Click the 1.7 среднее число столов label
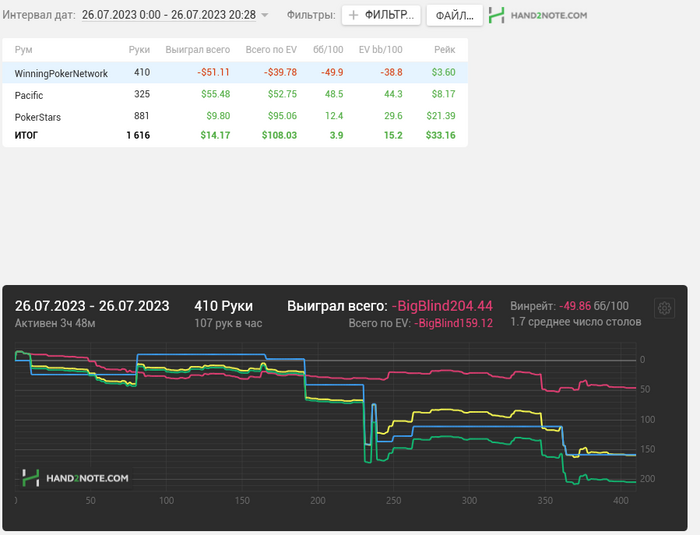Image resolution: width=700 pixels, height=535 pixels. pos(576,322)
